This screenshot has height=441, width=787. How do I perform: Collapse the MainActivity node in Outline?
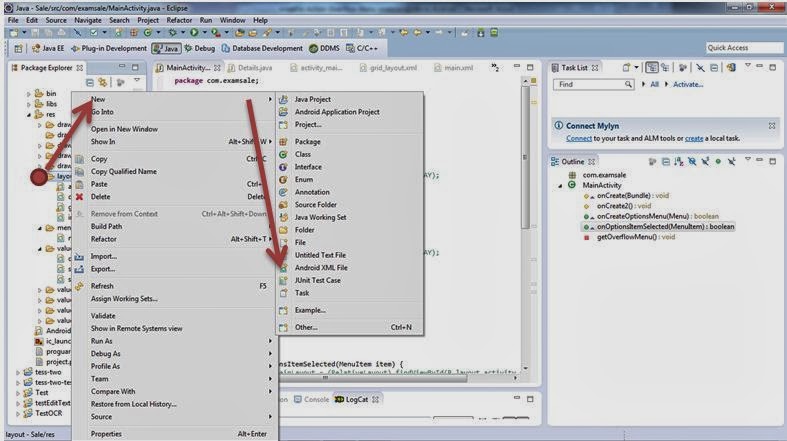[x=560, y=186]
